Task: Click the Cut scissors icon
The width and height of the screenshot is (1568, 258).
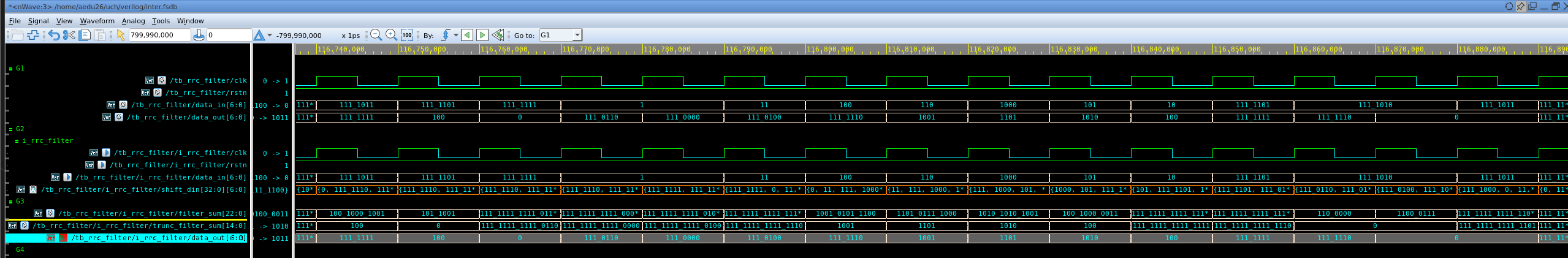Action: [x=69, y=35]
